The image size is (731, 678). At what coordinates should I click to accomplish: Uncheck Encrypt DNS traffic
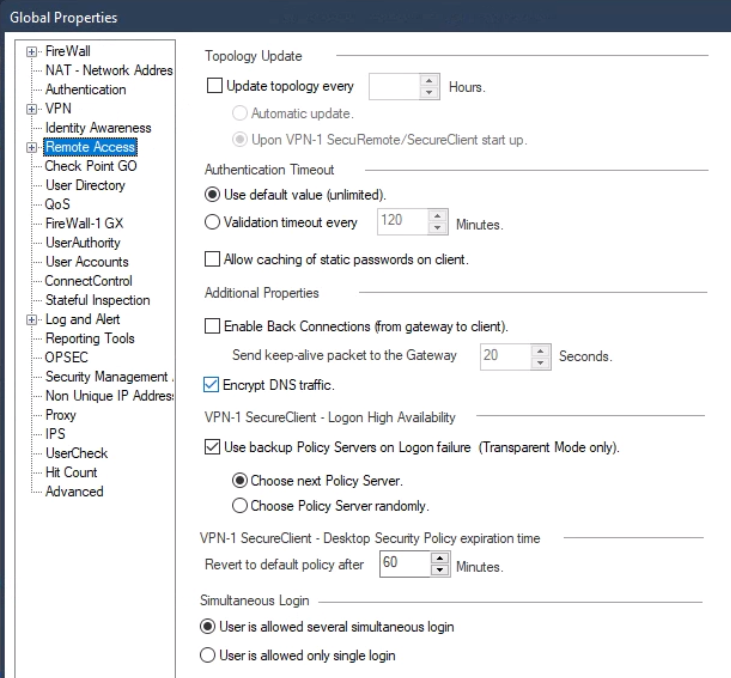(211, 385)
